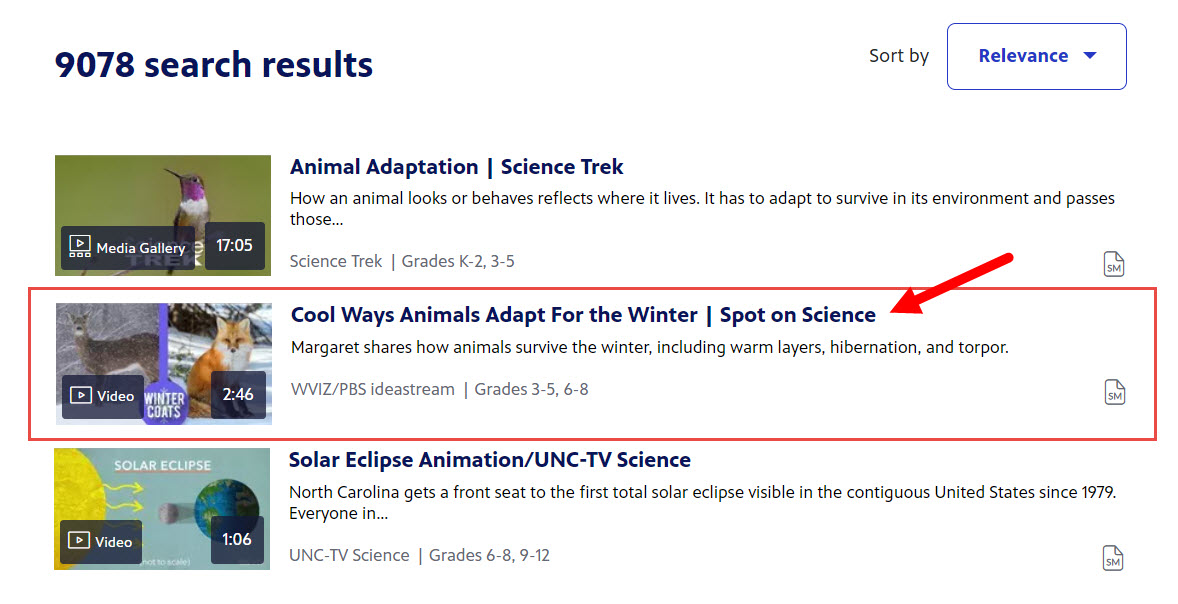Screen dimensions: 1178x604
Task: Open Animal Adaptation | Science Trek title
Action: click(x=456, y=167)
